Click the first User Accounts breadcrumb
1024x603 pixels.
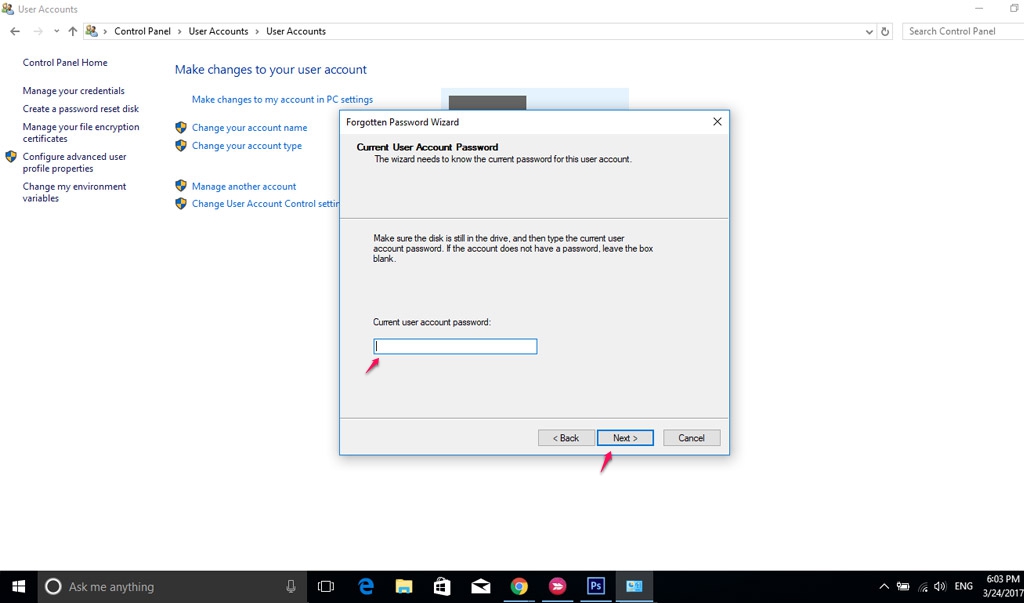218,31
